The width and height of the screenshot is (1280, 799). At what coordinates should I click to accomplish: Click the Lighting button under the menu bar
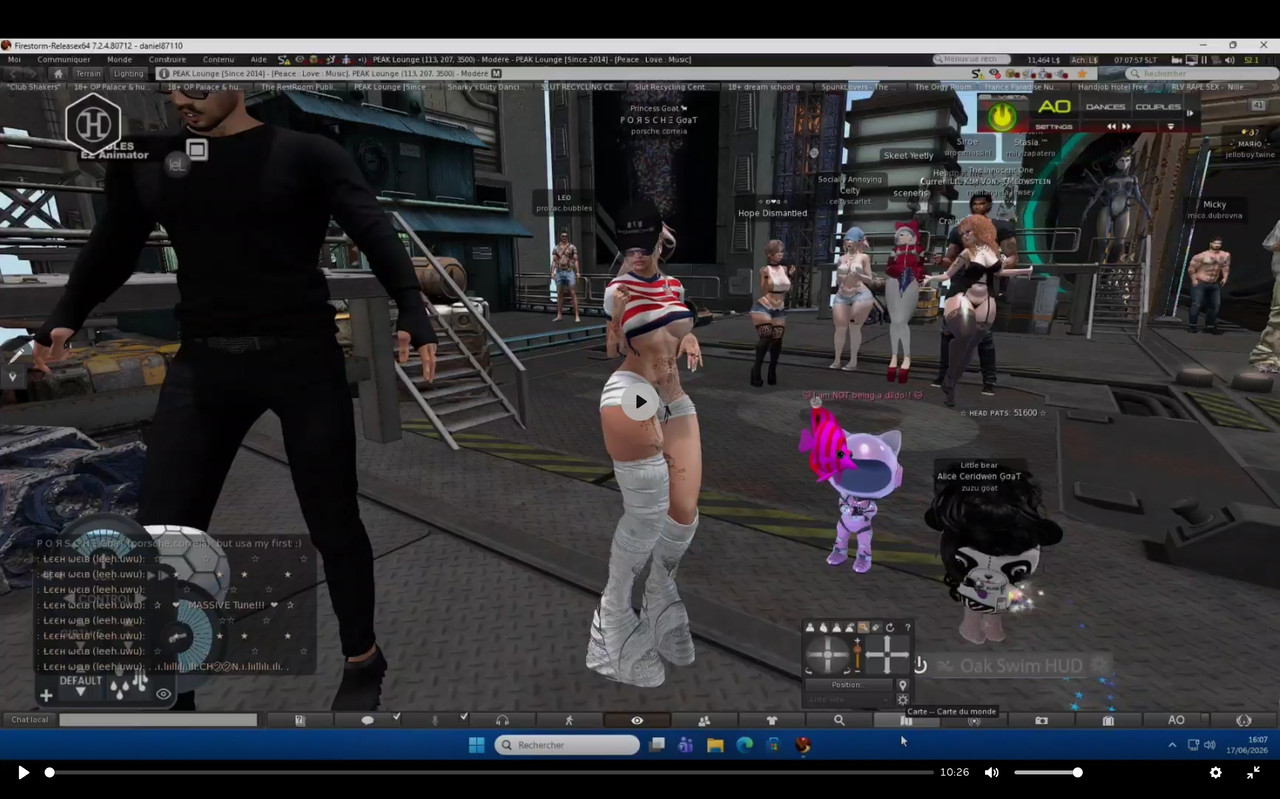point(128,73)
